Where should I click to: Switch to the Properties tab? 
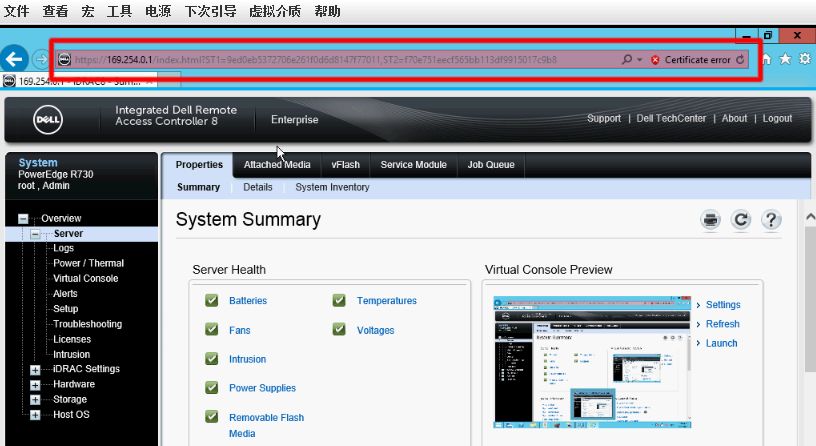199,165
